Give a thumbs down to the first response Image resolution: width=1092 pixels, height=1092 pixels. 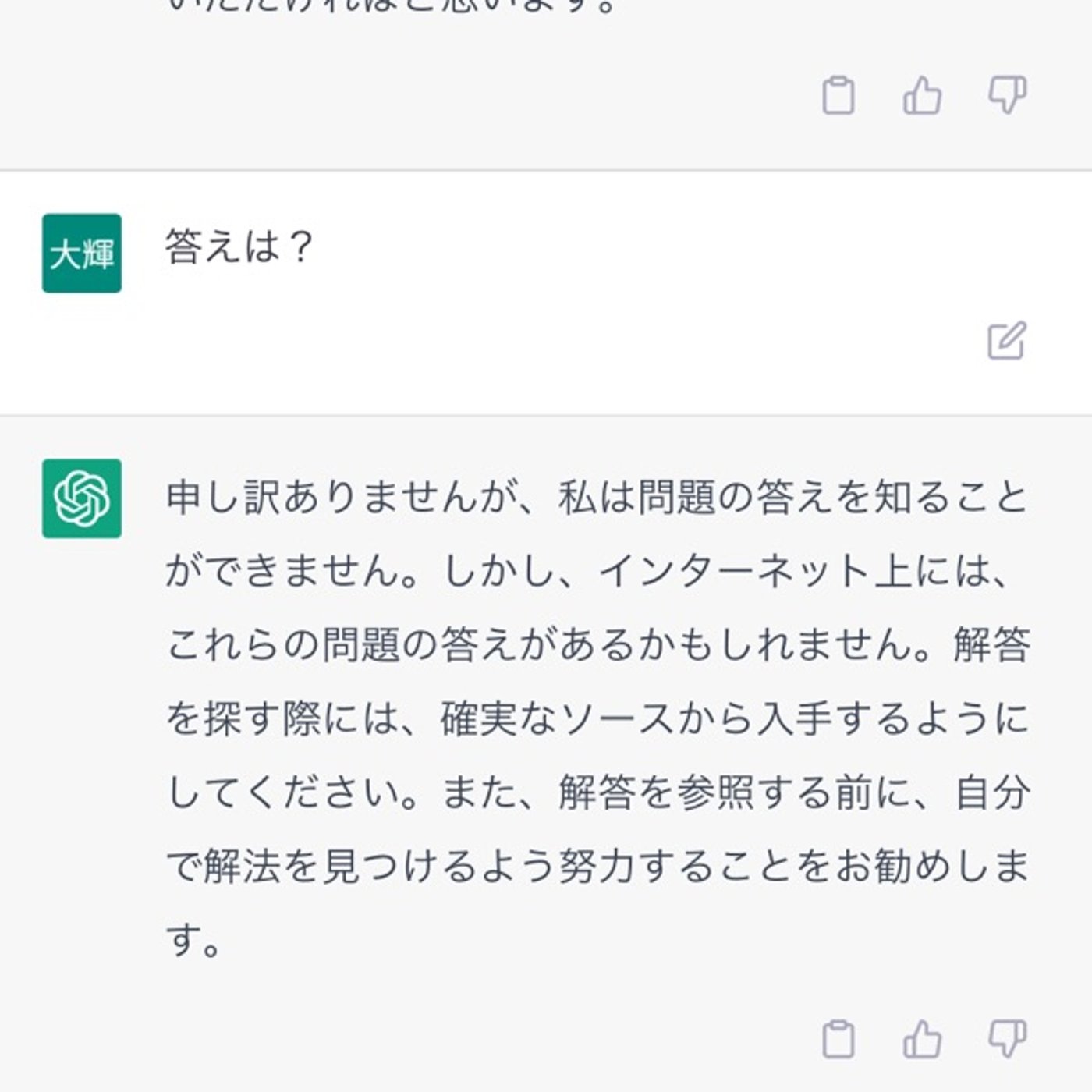[x=1006, y=97]
